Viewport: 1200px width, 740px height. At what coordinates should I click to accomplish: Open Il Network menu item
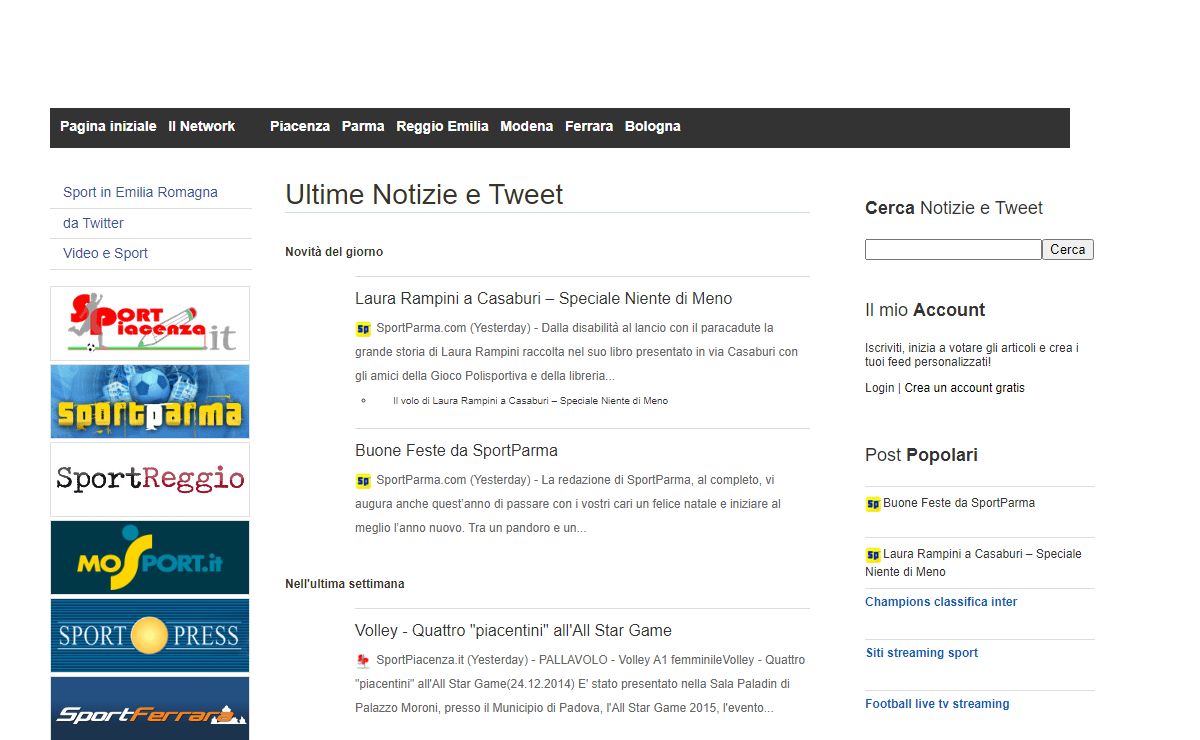pyautogui.click(x=201, y=126)
